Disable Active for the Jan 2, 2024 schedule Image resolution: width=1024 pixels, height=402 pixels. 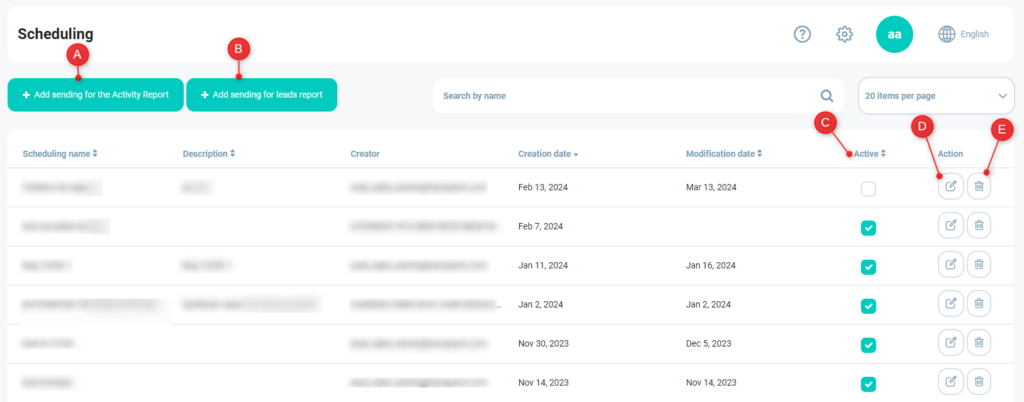click(x=868, y=305)
